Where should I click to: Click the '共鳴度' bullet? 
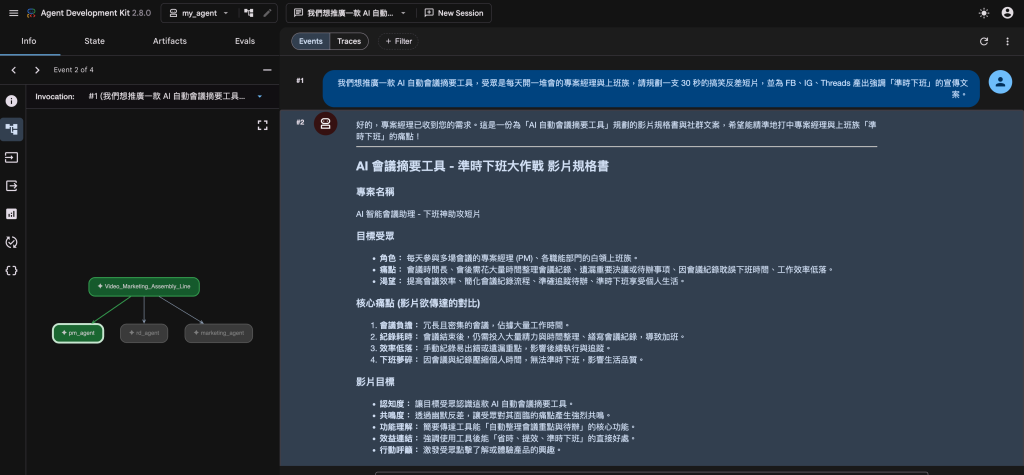click(x=495, y=415)
